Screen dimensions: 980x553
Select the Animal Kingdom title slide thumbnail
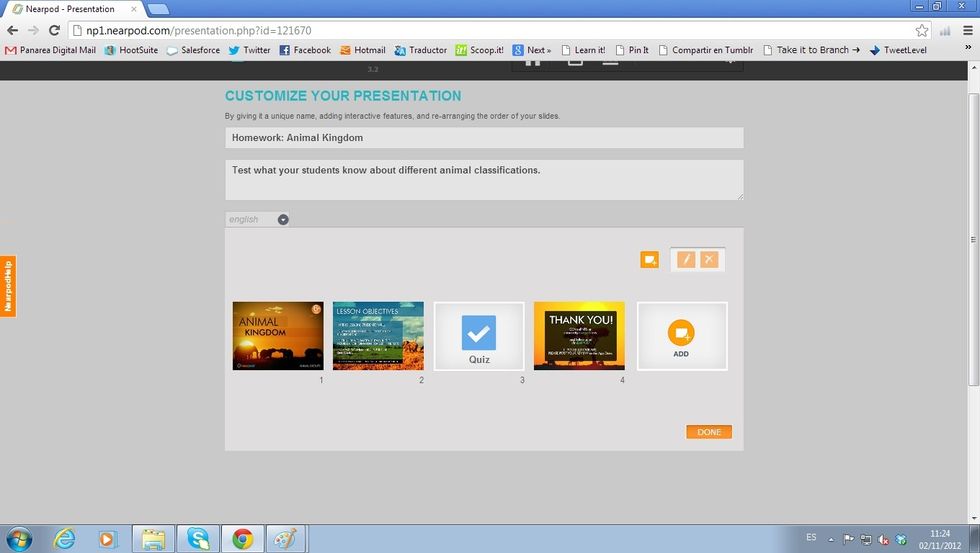(x=278, y=336)
